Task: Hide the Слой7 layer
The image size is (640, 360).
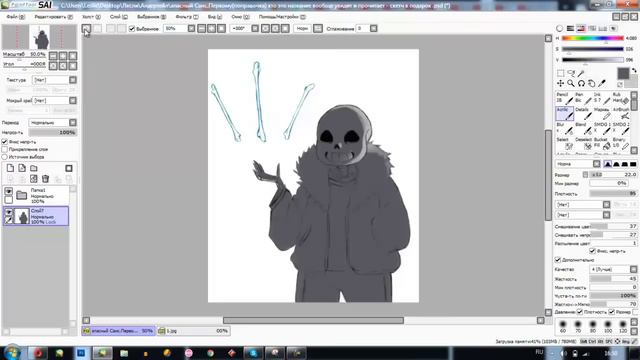Action: pyautogui.click(x=9, y=212)
